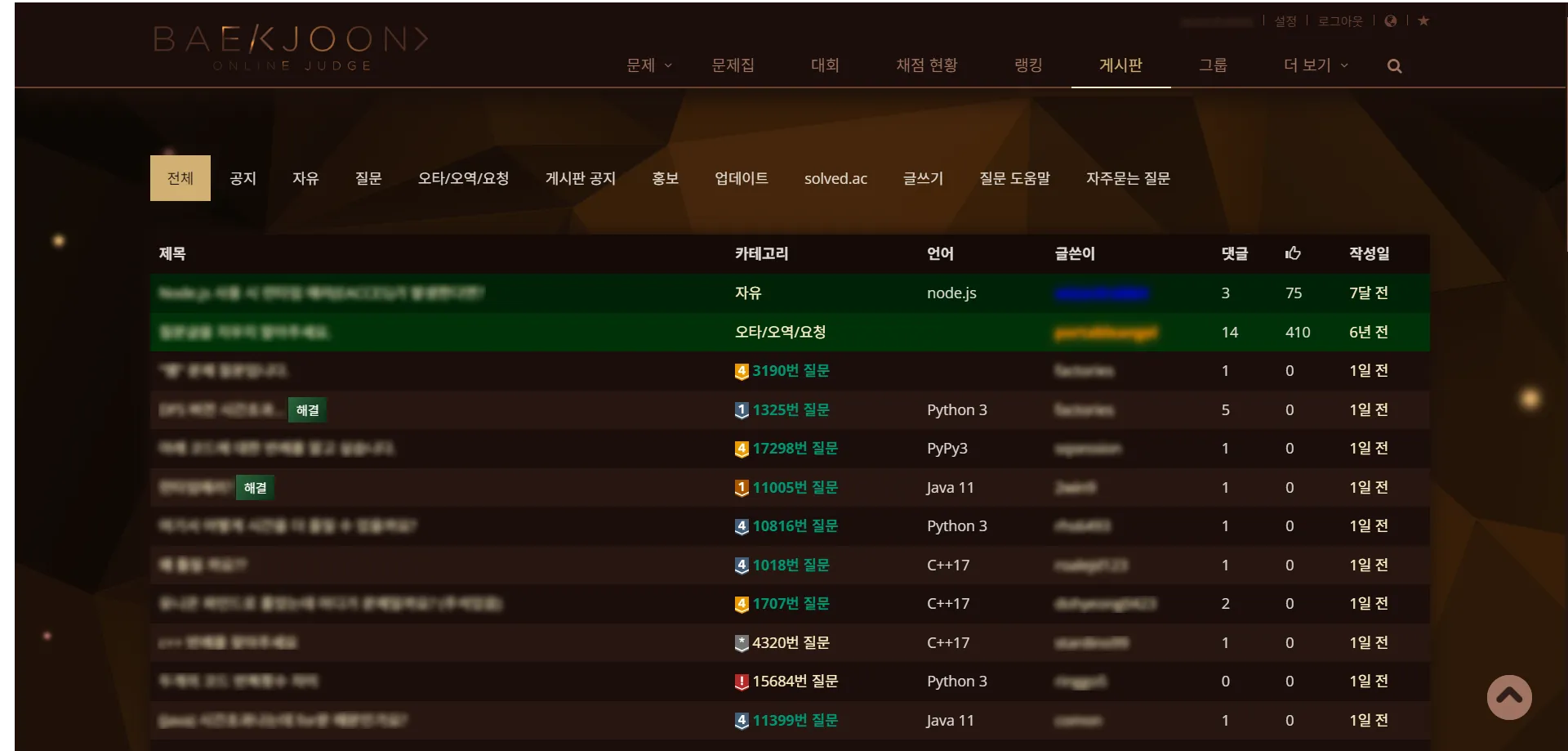
Task: Open the Baekjoon Online Judge logo
Action: [x=291, y=47]
